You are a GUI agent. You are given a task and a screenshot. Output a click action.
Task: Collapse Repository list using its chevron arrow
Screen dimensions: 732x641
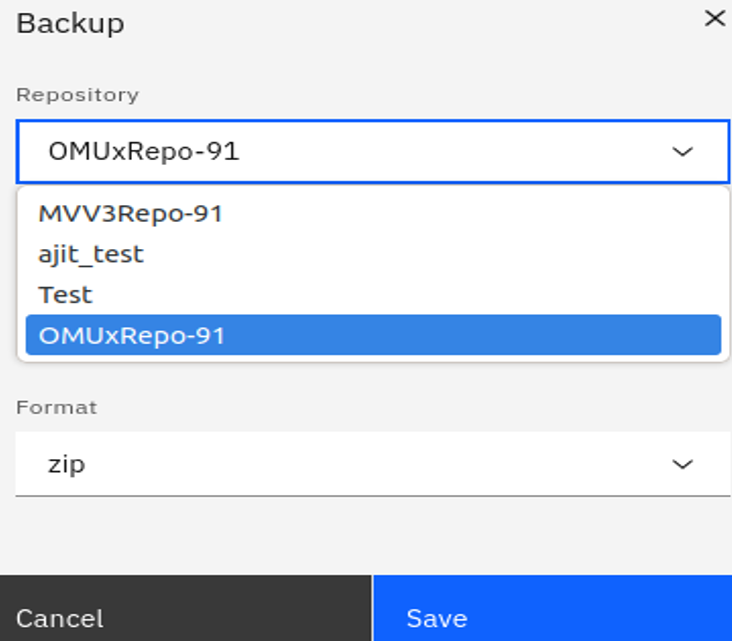coord(682,152)
